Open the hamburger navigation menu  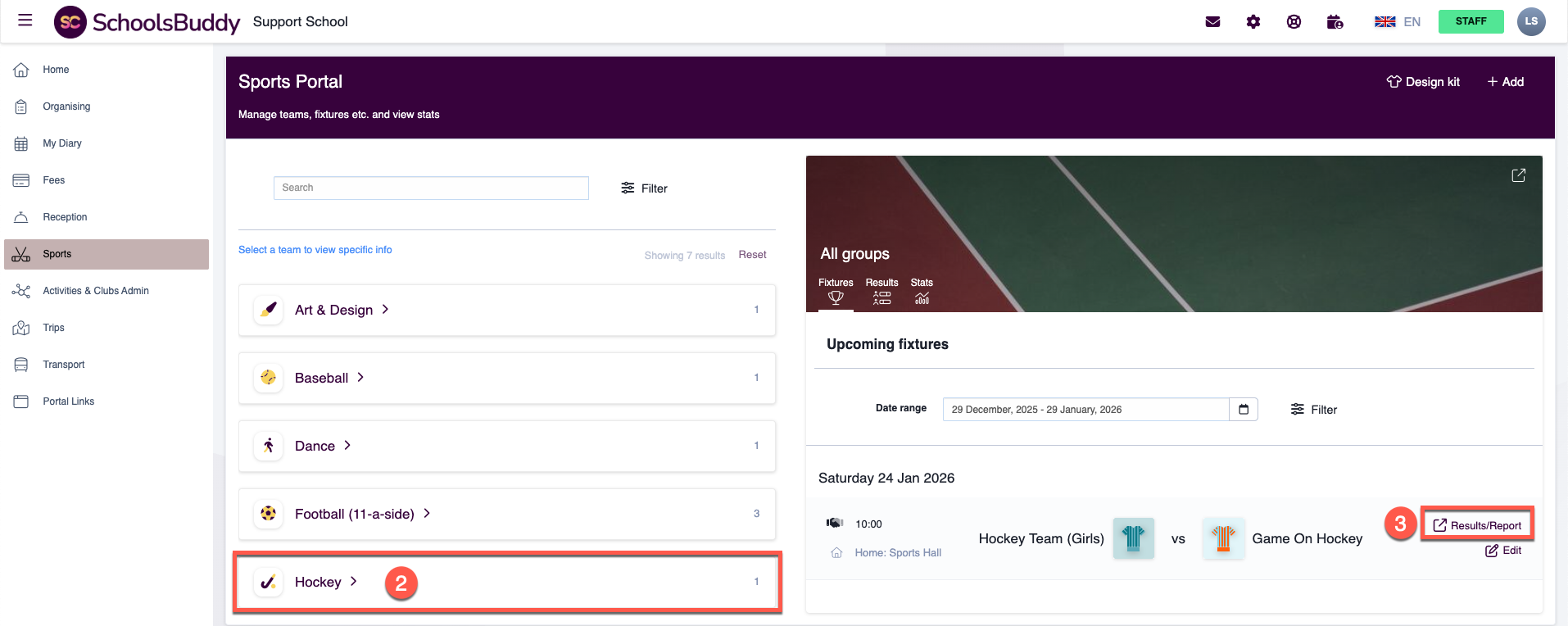pos(25,20)
